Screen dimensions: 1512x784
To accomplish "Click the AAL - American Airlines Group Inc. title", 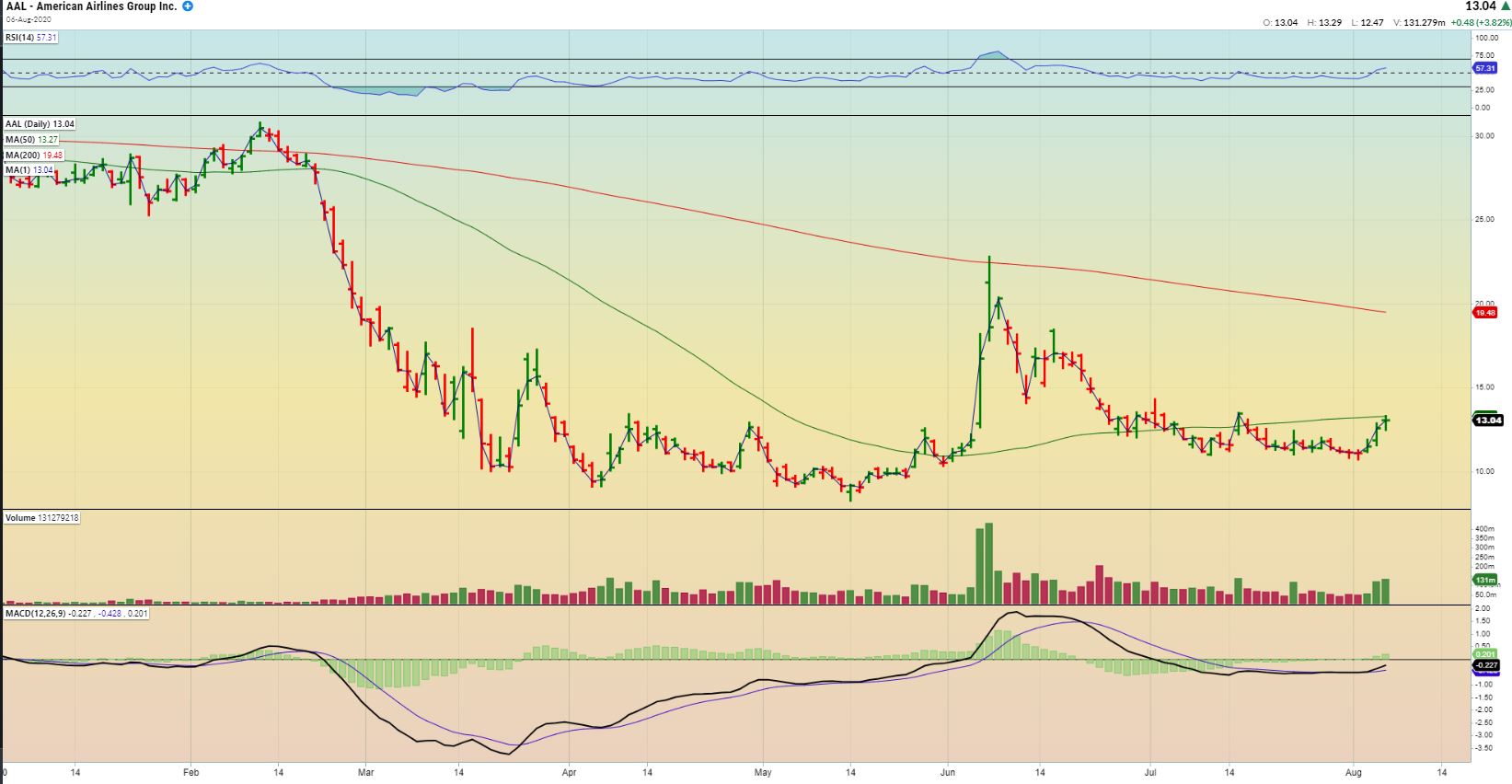I will [91, 6].
